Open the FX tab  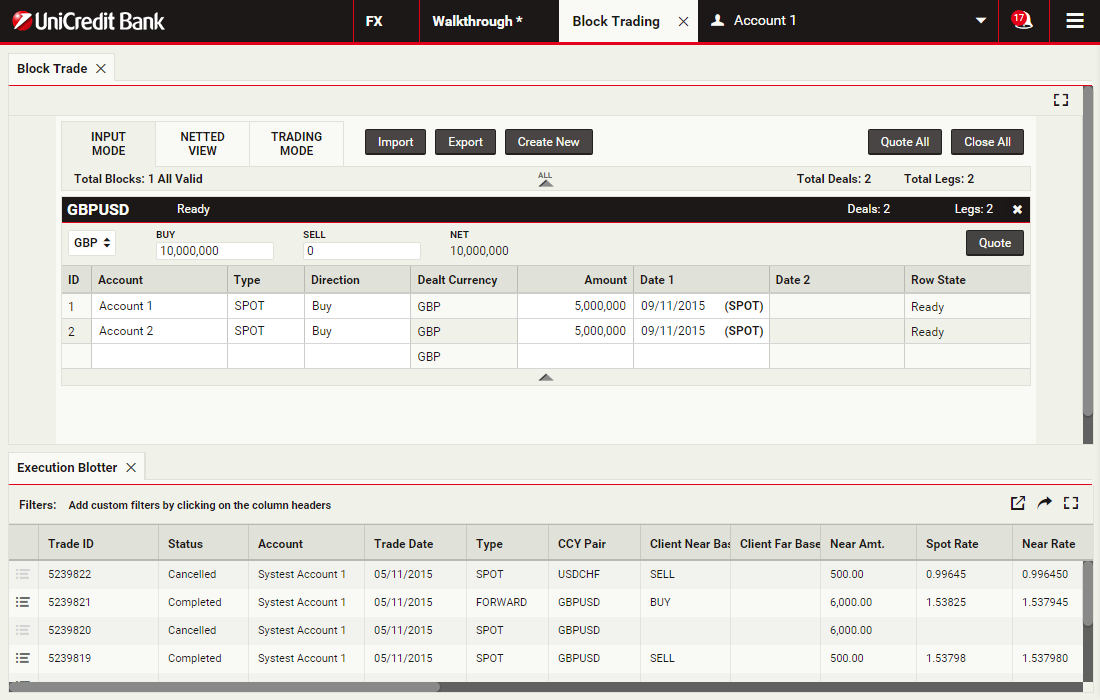[374, 21]
